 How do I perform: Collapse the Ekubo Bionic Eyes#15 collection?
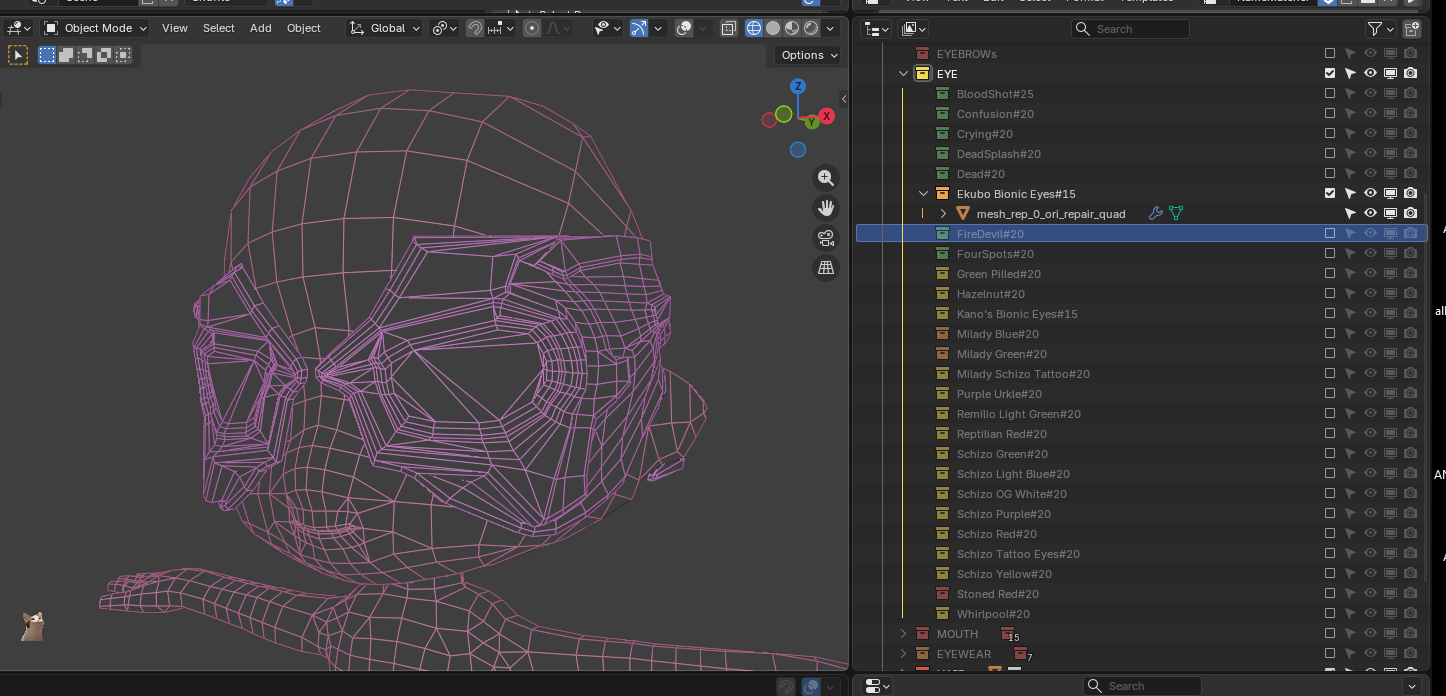tap(923, 194)
